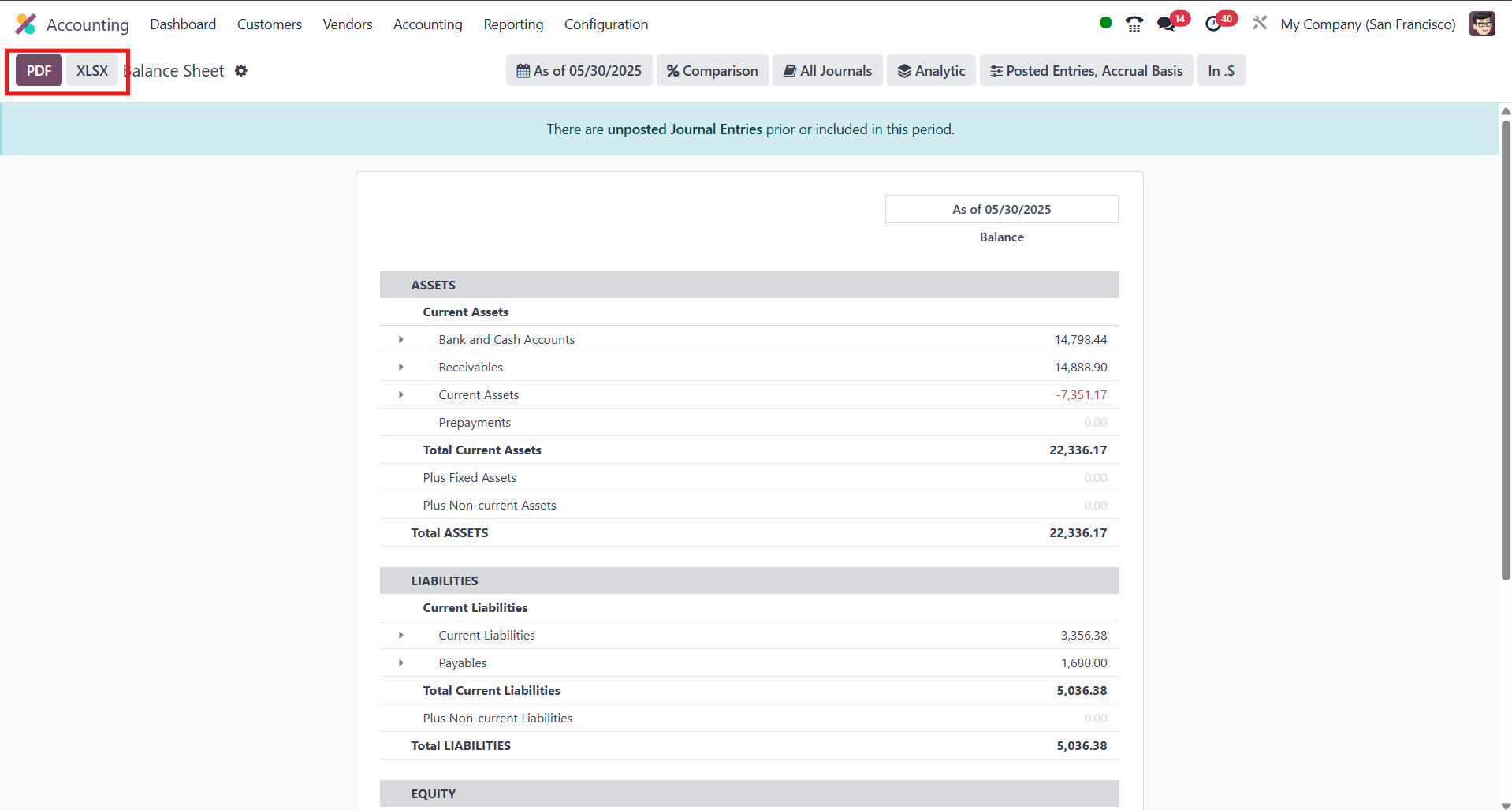
Task: Open the Reporting menu
Action: (x=513, y=24)
